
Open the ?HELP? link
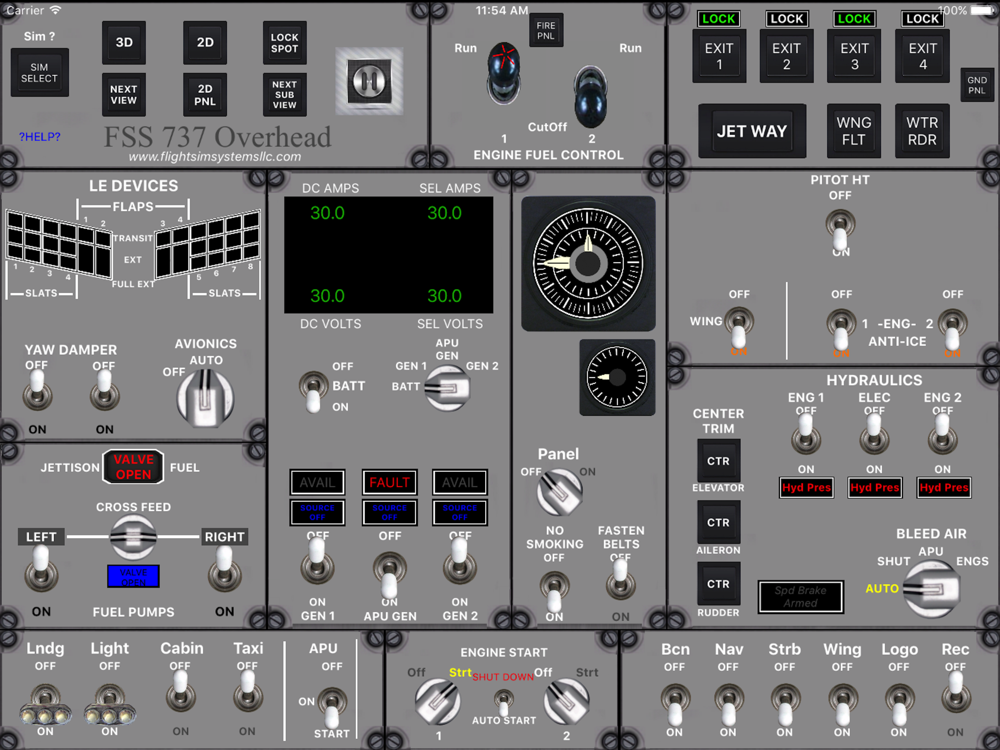[x=40, y=136]
